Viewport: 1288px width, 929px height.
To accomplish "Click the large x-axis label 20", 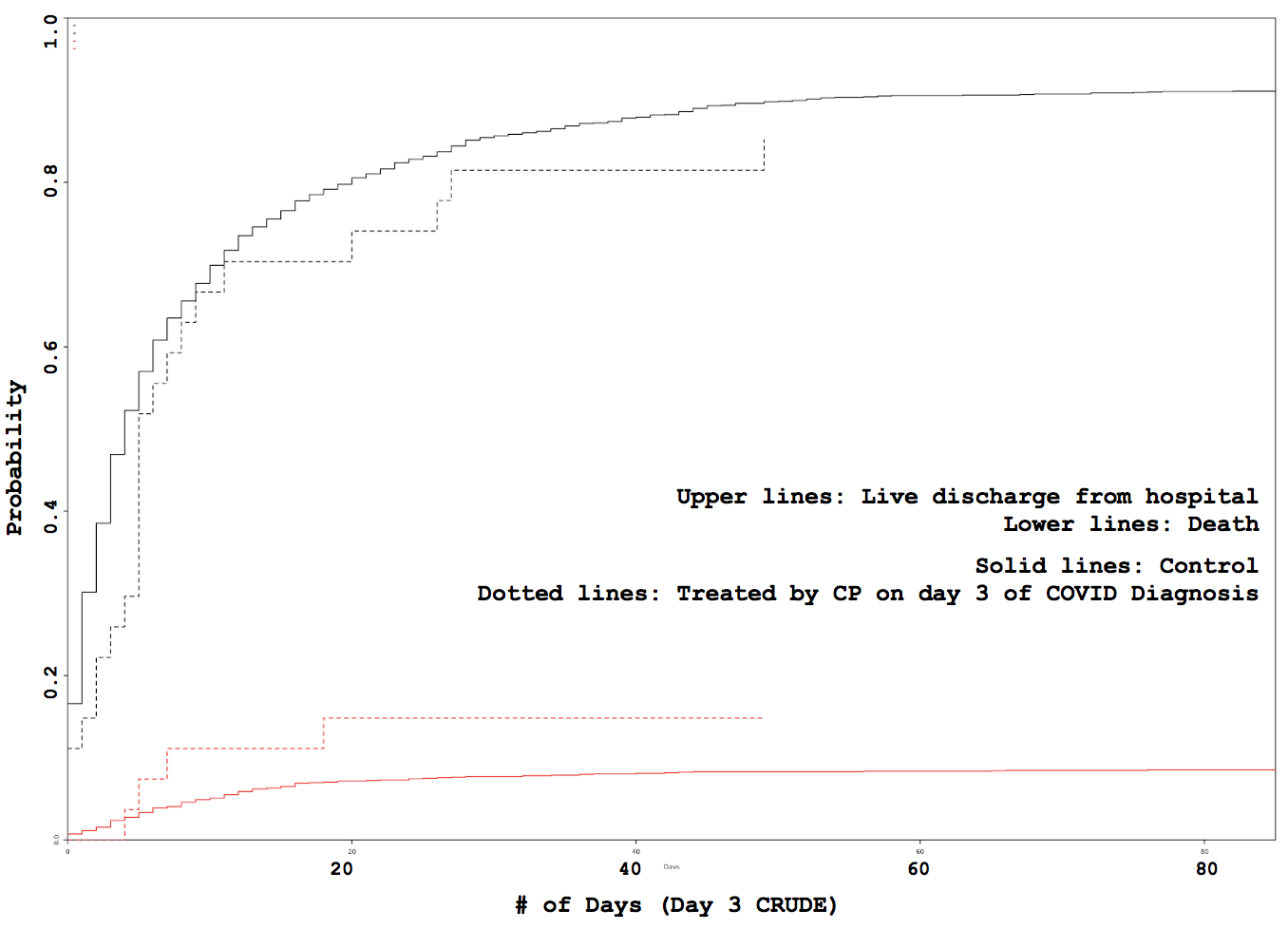I will [x=342, y=868].
